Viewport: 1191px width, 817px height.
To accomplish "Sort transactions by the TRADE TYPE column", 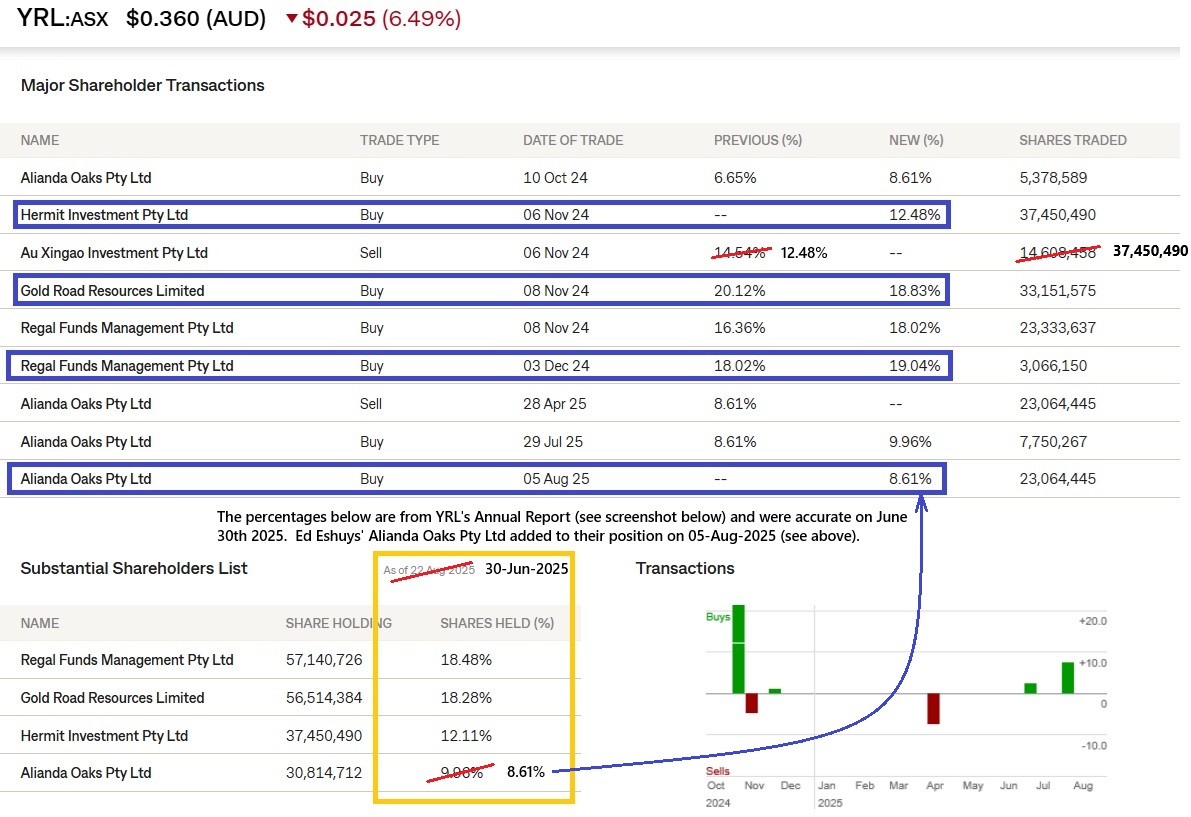I will tap(399, 140).
